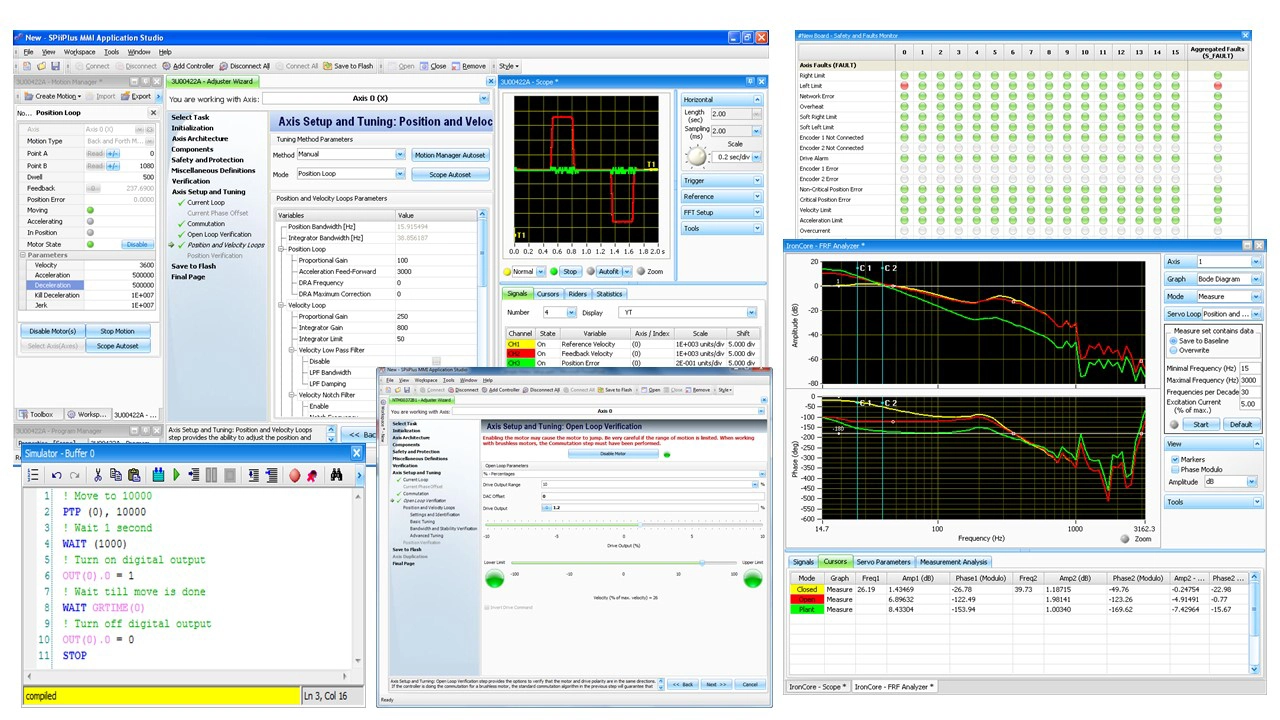Click Motion Manager Autoset button
The width and height of the screenshot is (1280, 720).
[x=450, y=155]
